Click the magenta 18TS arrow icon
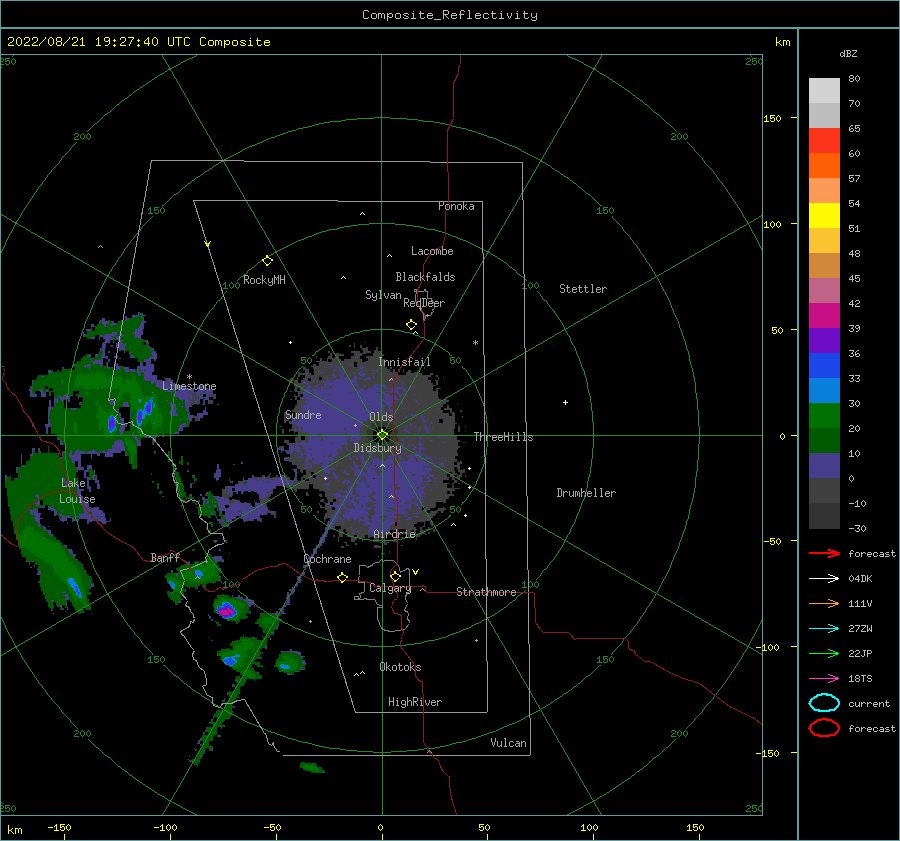 coord(824,679)
